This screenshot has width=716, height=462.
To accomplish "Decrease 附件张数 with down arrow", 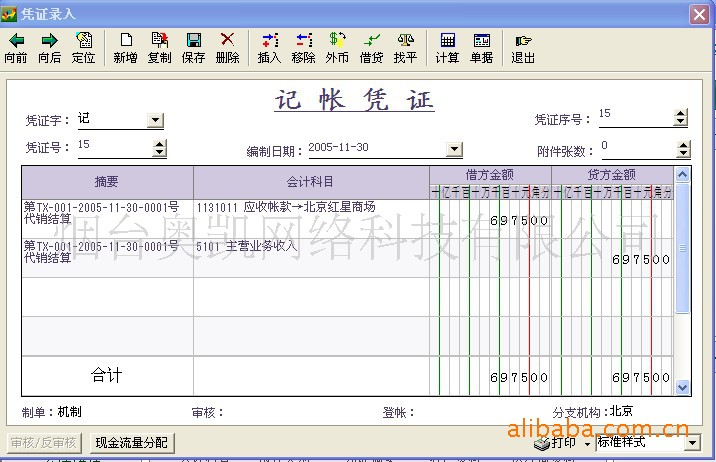I will (683, 154).
